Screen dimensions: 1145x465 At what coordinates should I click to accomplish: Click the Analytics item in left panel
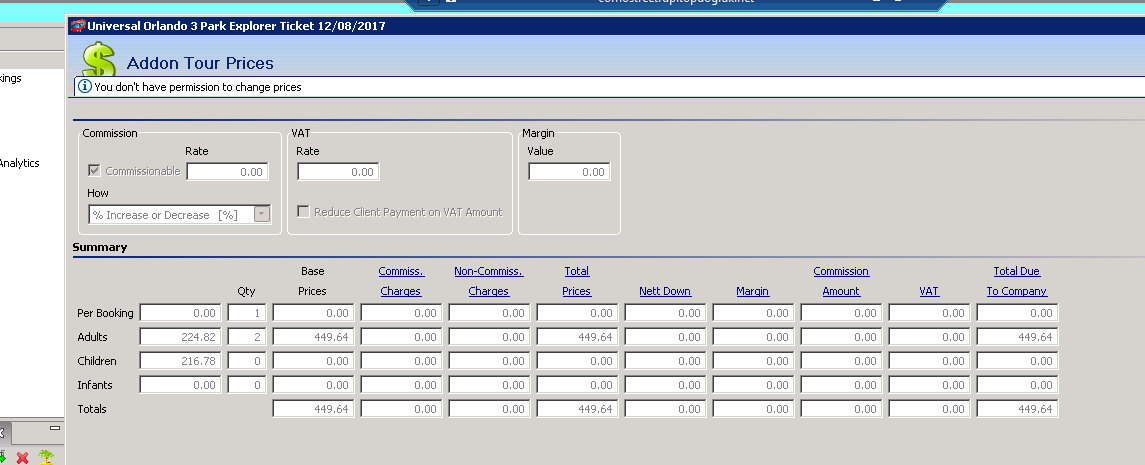point(20,163)
